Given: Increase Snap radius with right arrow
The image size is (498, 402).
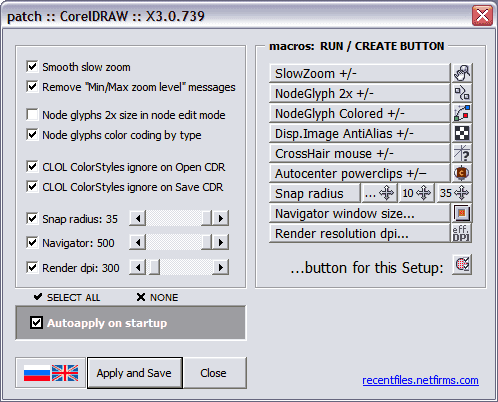Looking at the screenshot, I should point(221,218).
